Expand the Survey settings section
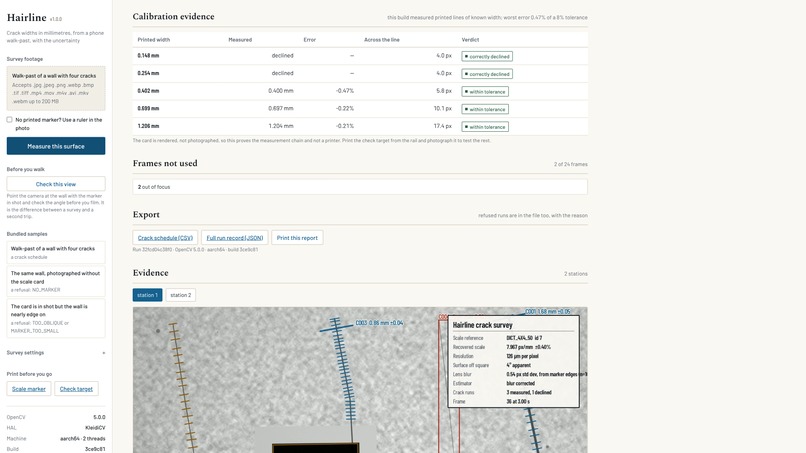Viewport: 806px width, 453px height. click(56, 353)
